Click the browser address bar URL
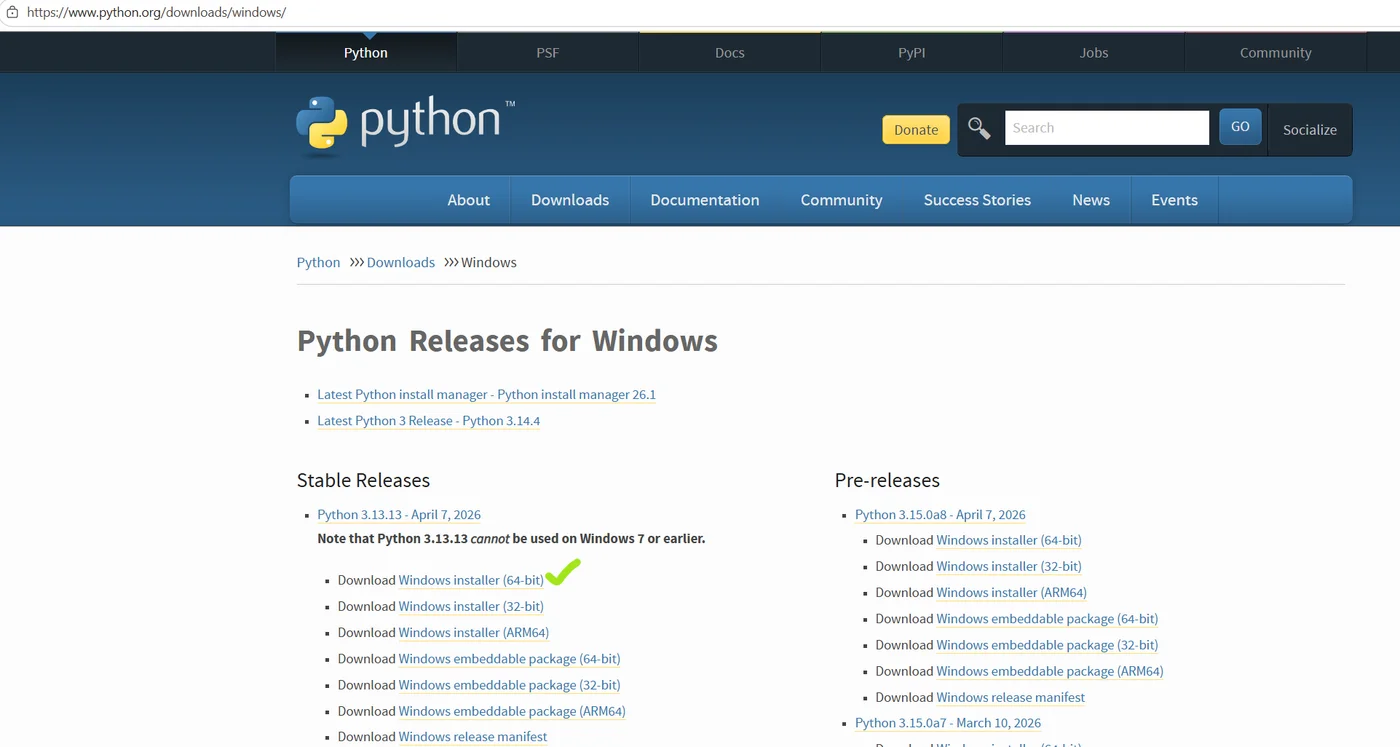 (156, 12)
